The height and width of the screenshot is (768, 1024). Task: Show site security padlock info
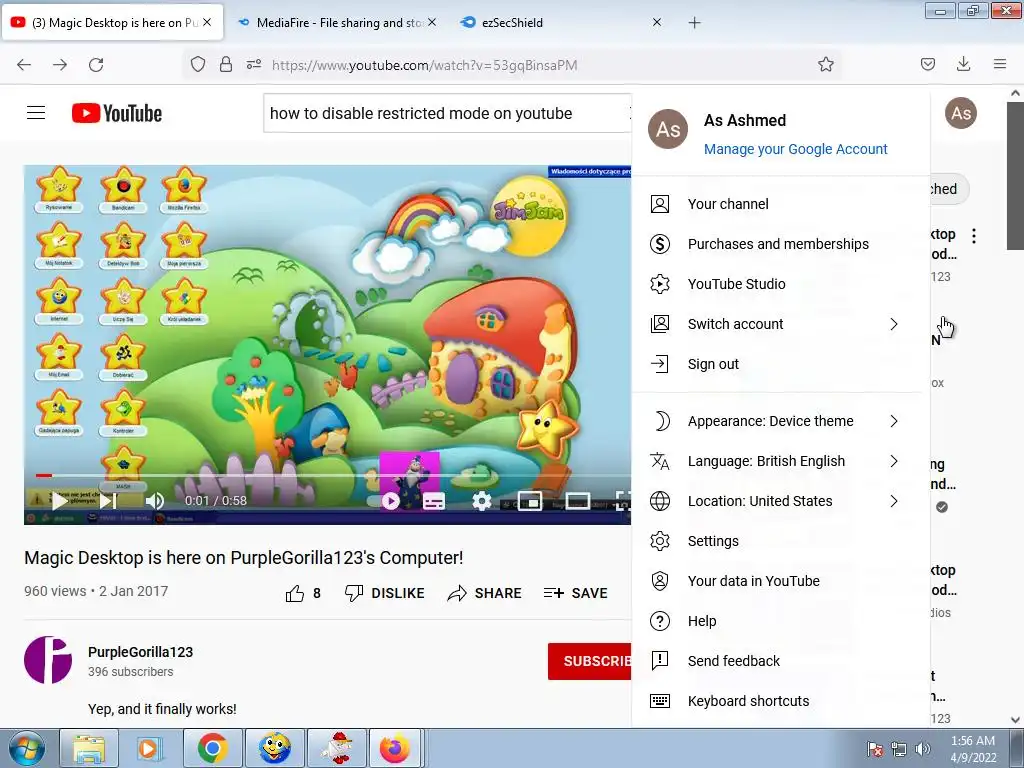click(226, 65)
